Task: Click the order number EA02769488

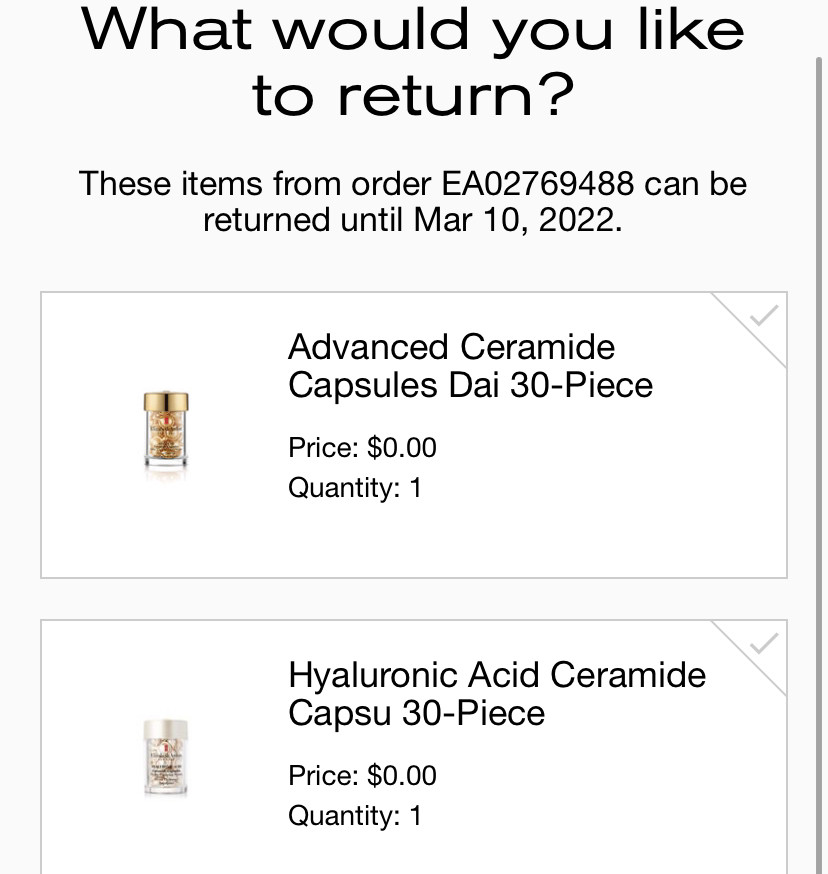Action: 538,183
